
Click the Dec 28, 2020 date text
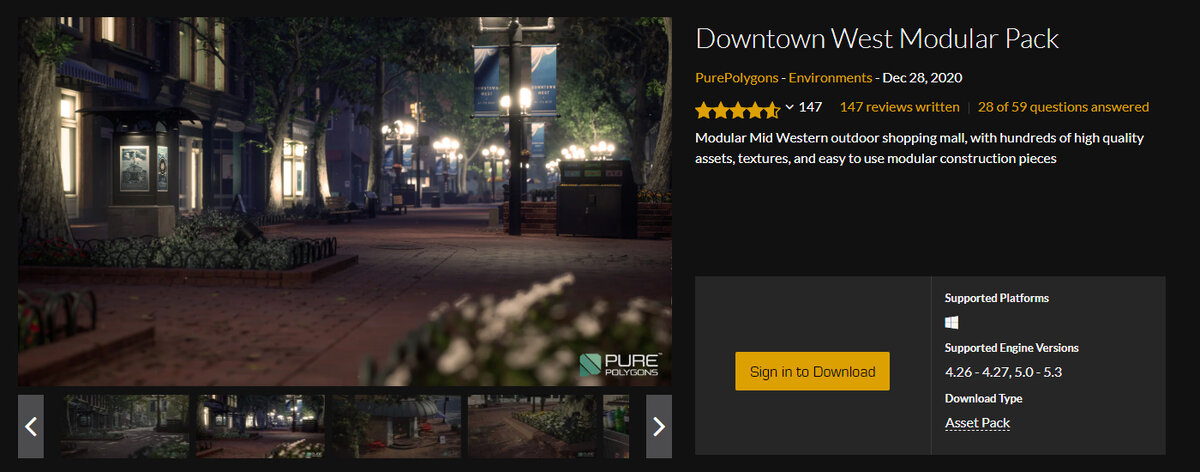coord(923,77)
